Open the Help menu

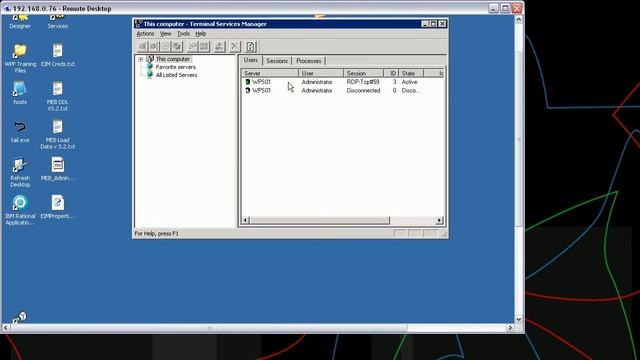[201, 34]
